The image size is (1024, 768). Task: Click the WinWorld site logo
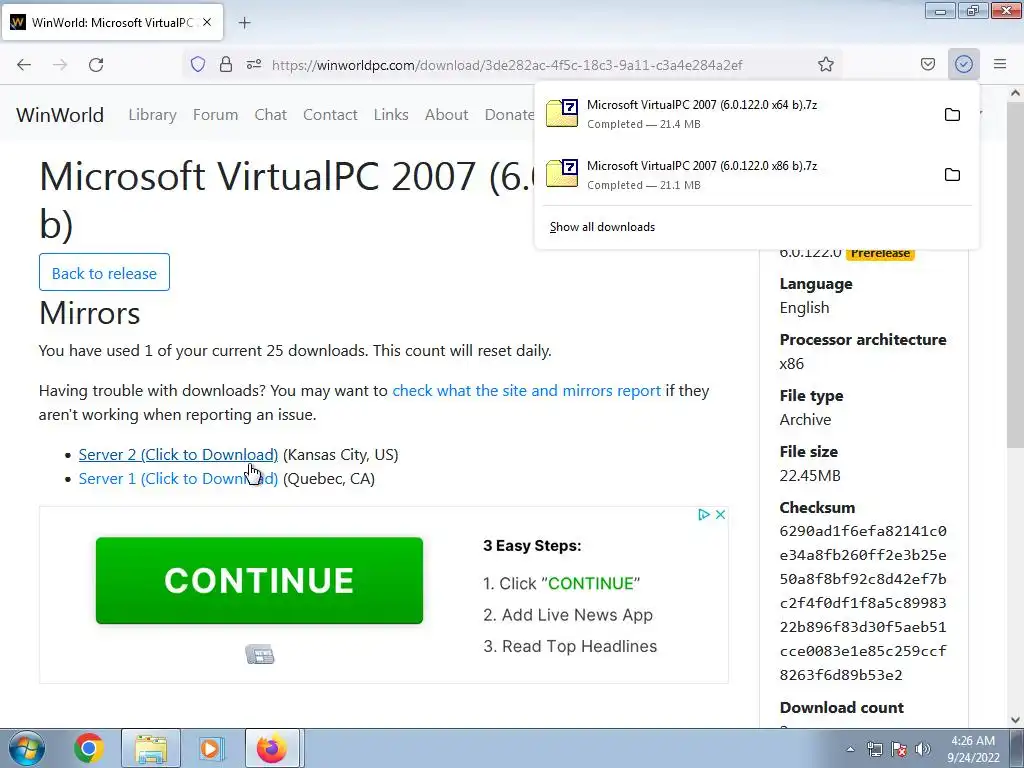click(x=60, y=115)
